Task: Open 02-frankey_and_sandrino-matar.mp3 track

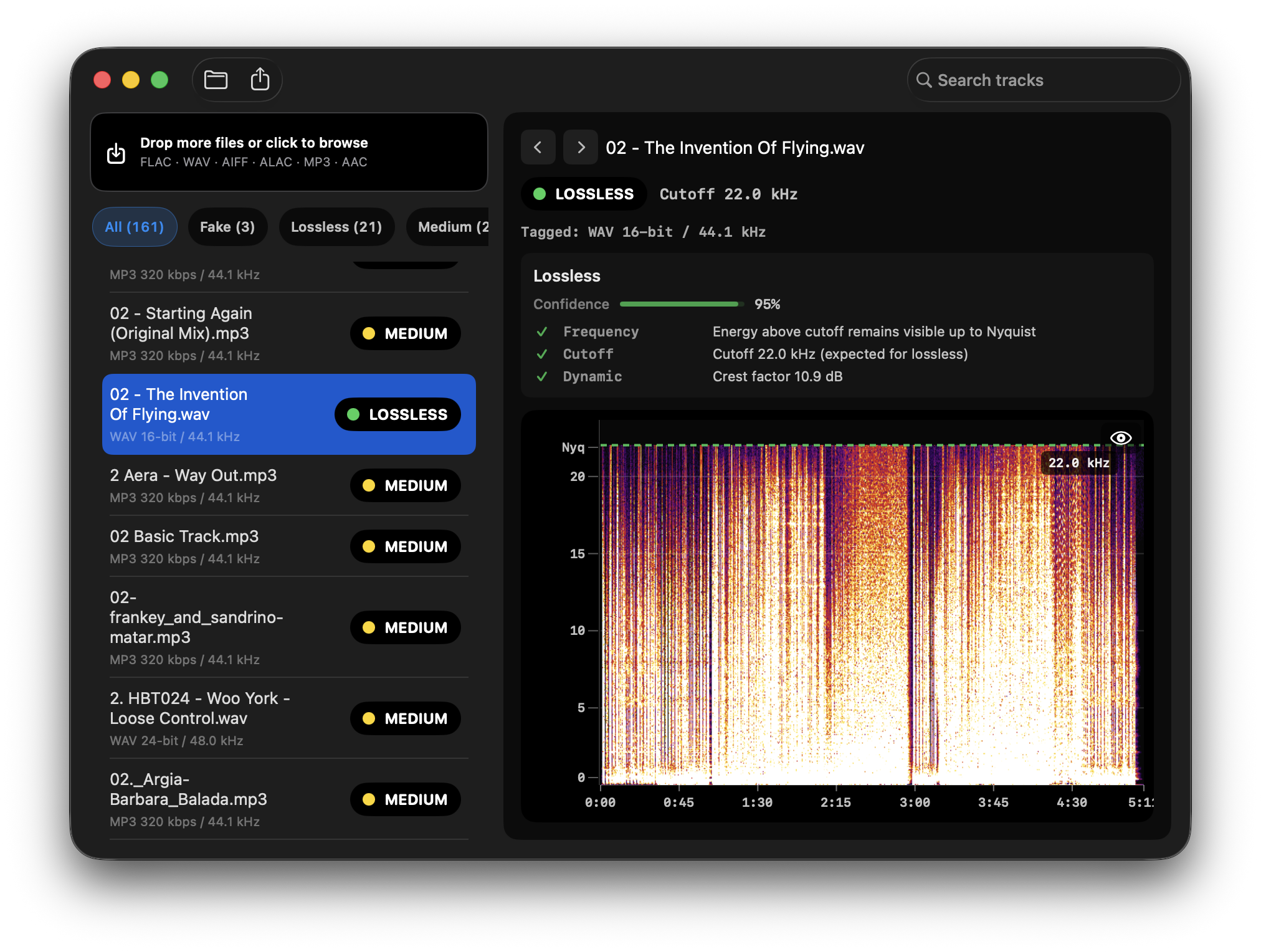Action: pos(289,627)
